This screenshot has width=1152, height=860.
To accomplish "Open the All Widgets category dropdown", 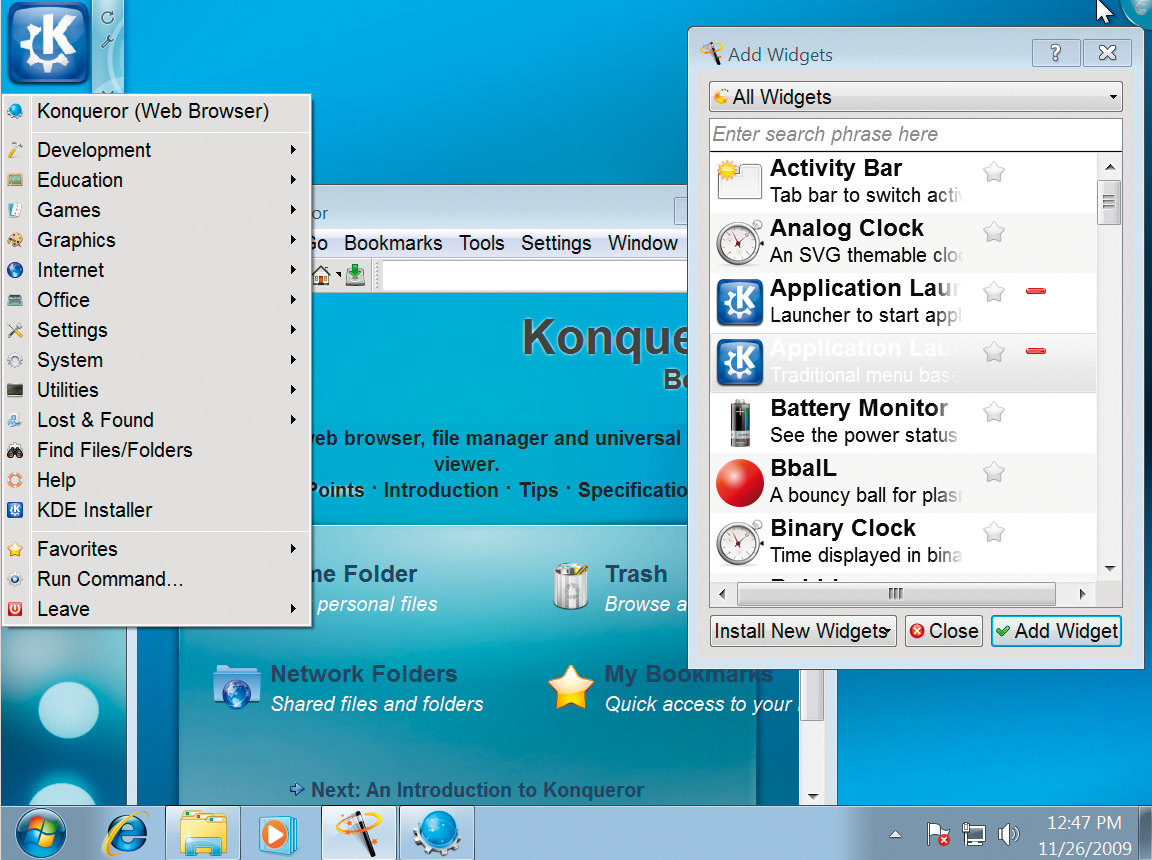I will pyautogui.click(x=915, y=97).
